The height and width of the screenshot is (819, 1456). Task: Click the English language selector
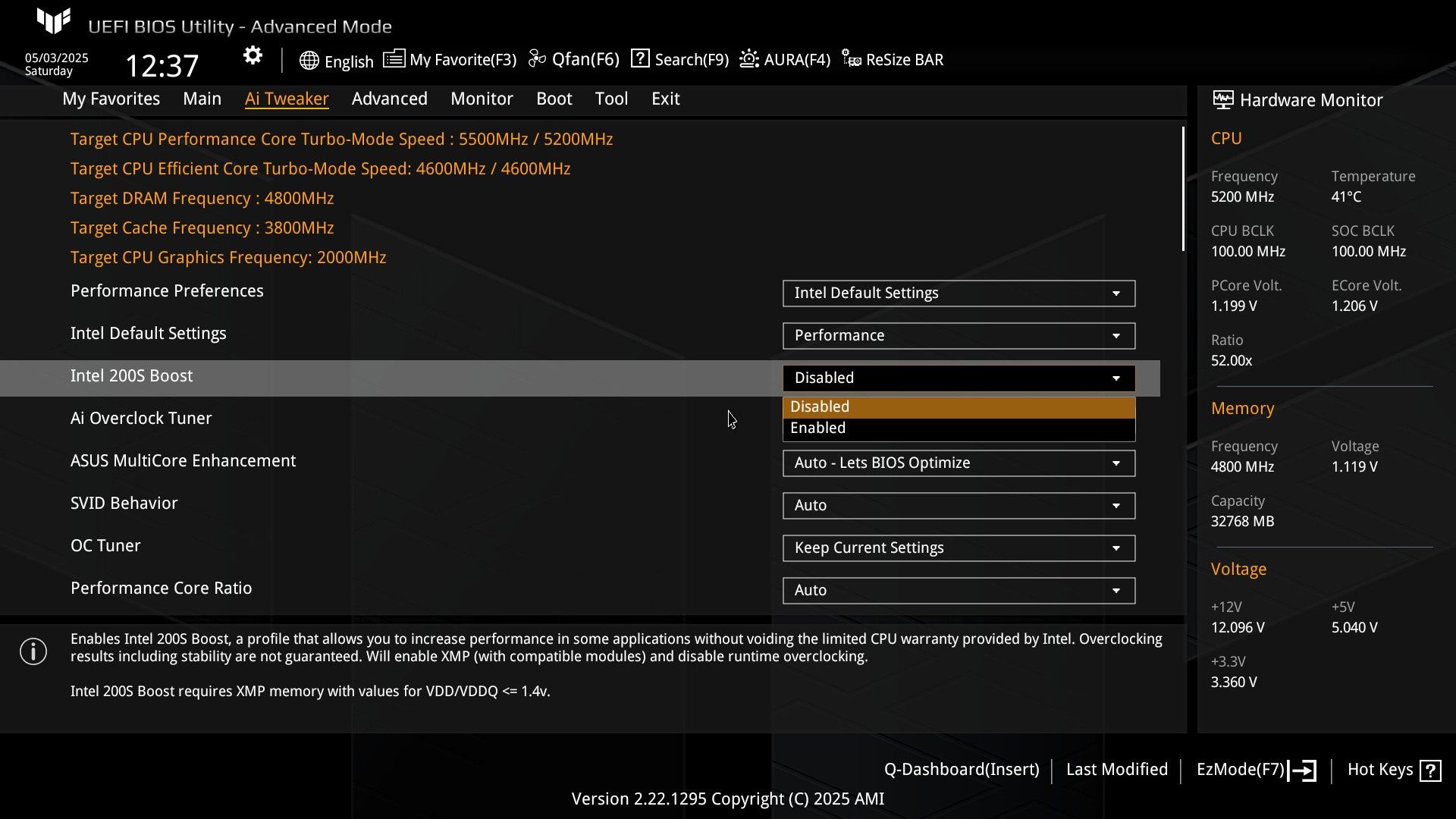[x=349, y=61]
